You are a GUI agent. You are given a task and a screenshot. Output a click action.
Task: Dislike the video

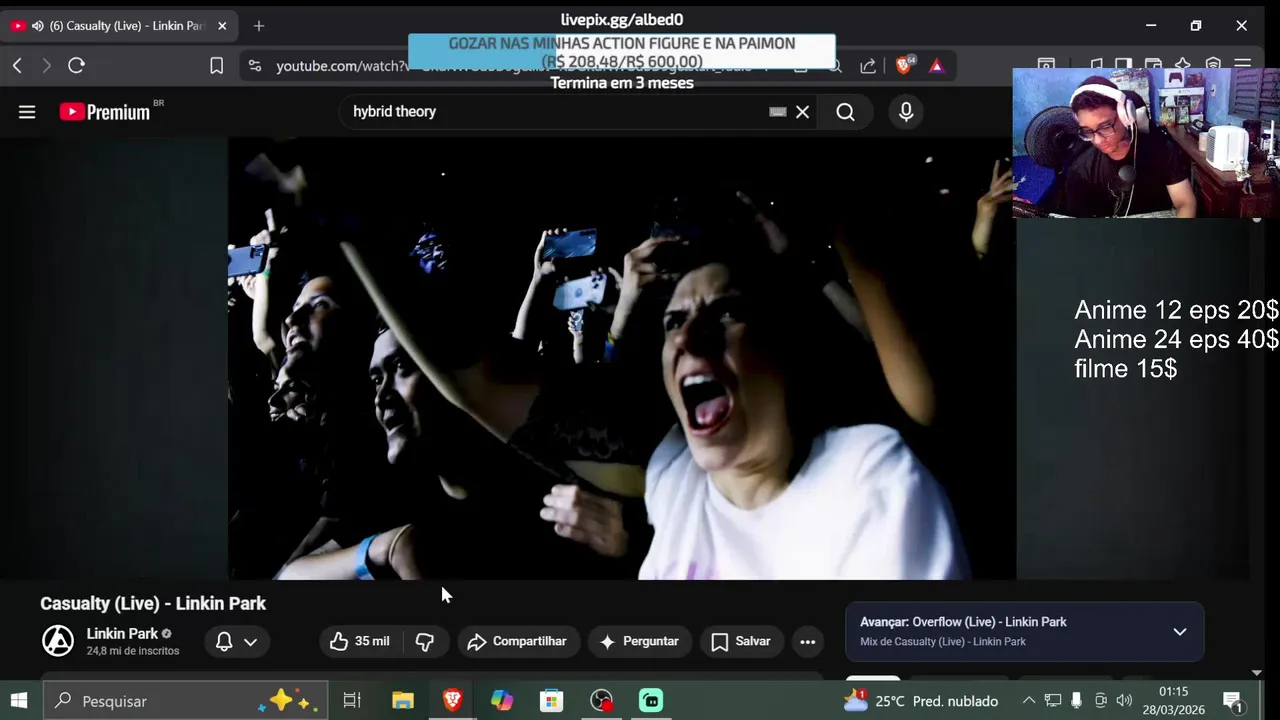point(425,642)
